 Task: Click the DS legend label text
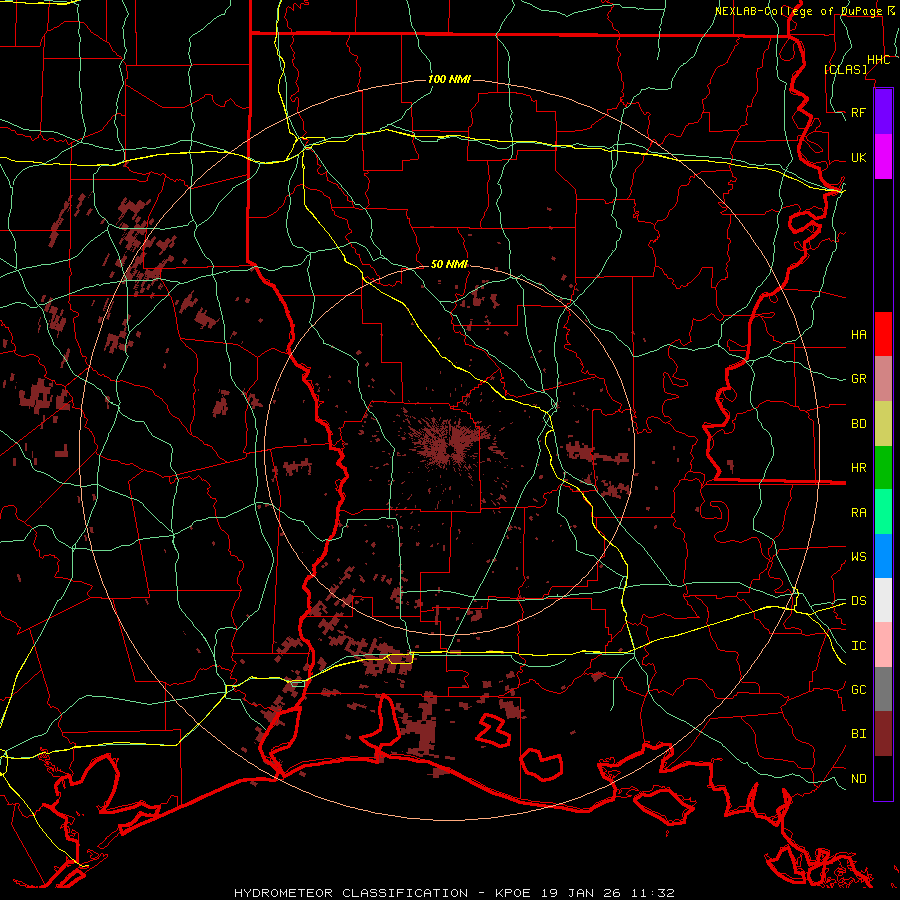pos(858,600)
